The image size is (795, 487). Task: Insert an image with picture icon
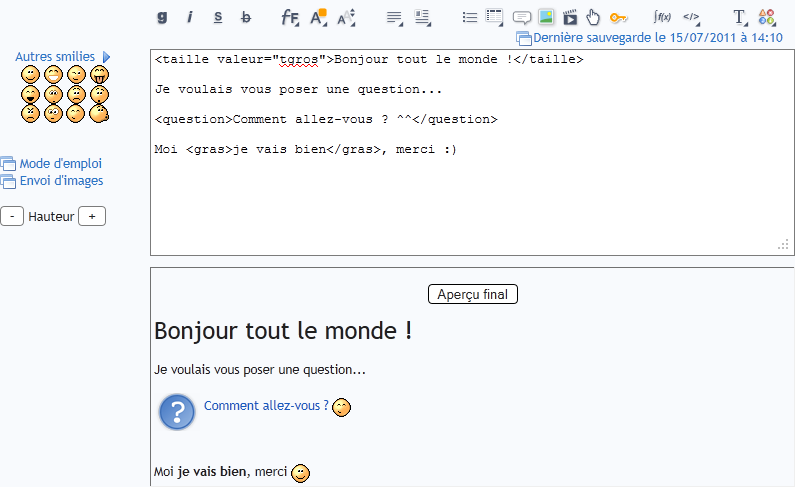[x=546, y=17]
